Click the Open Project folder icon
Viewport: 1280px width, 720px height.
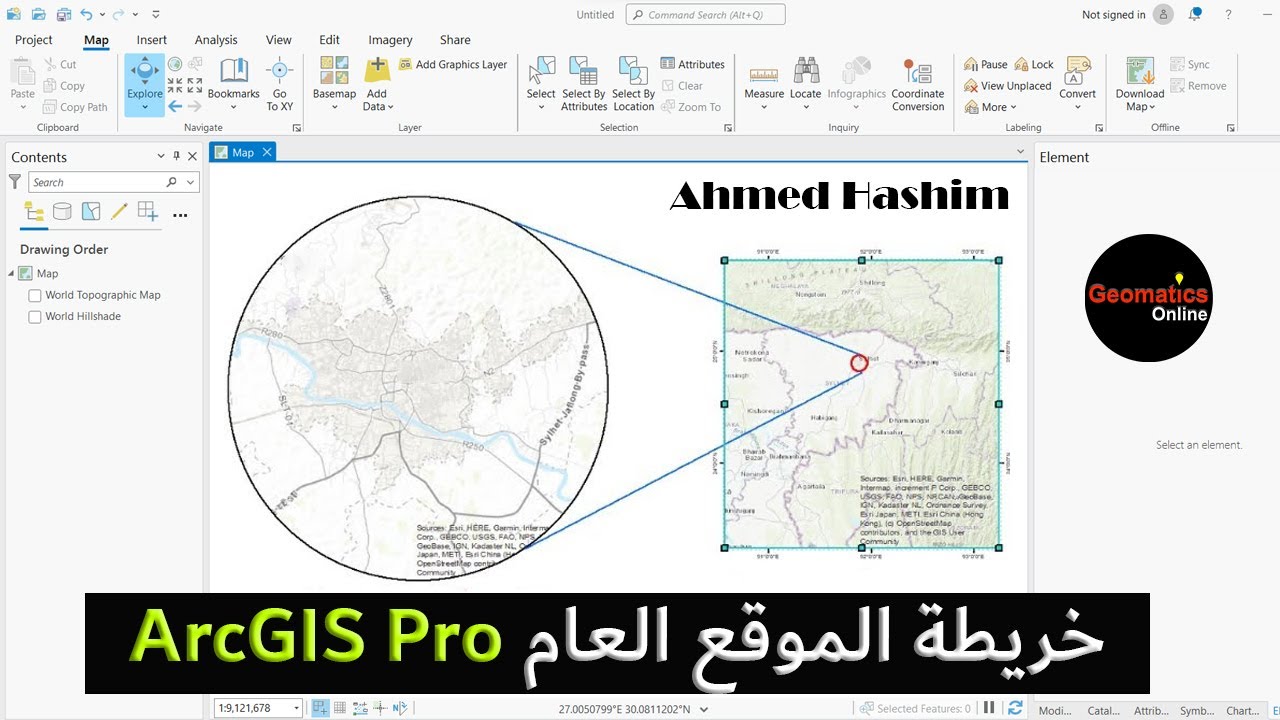tap(38, 14)
